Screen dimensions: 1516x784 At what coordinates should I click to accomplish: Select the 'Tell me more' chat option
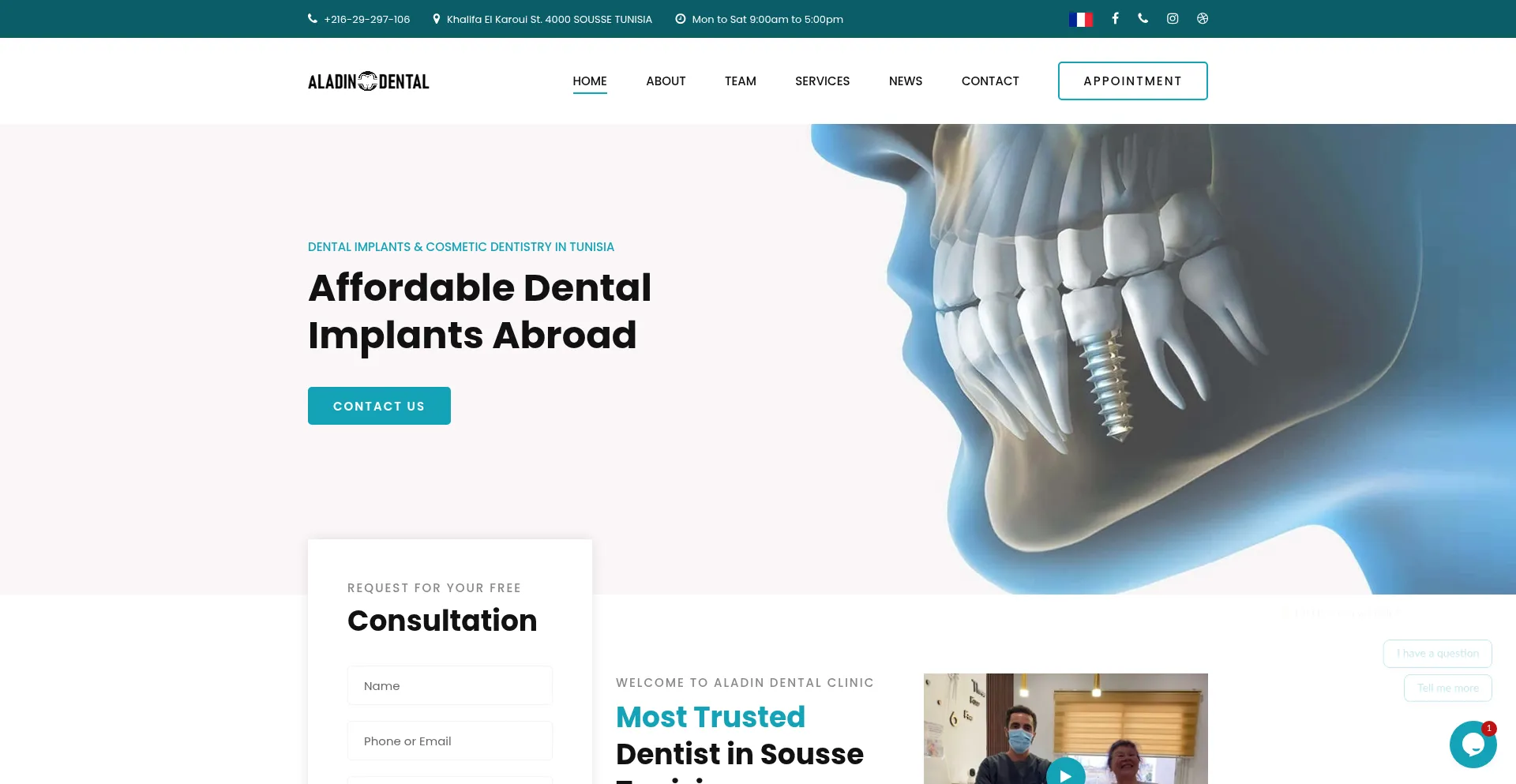point(1447,688)
